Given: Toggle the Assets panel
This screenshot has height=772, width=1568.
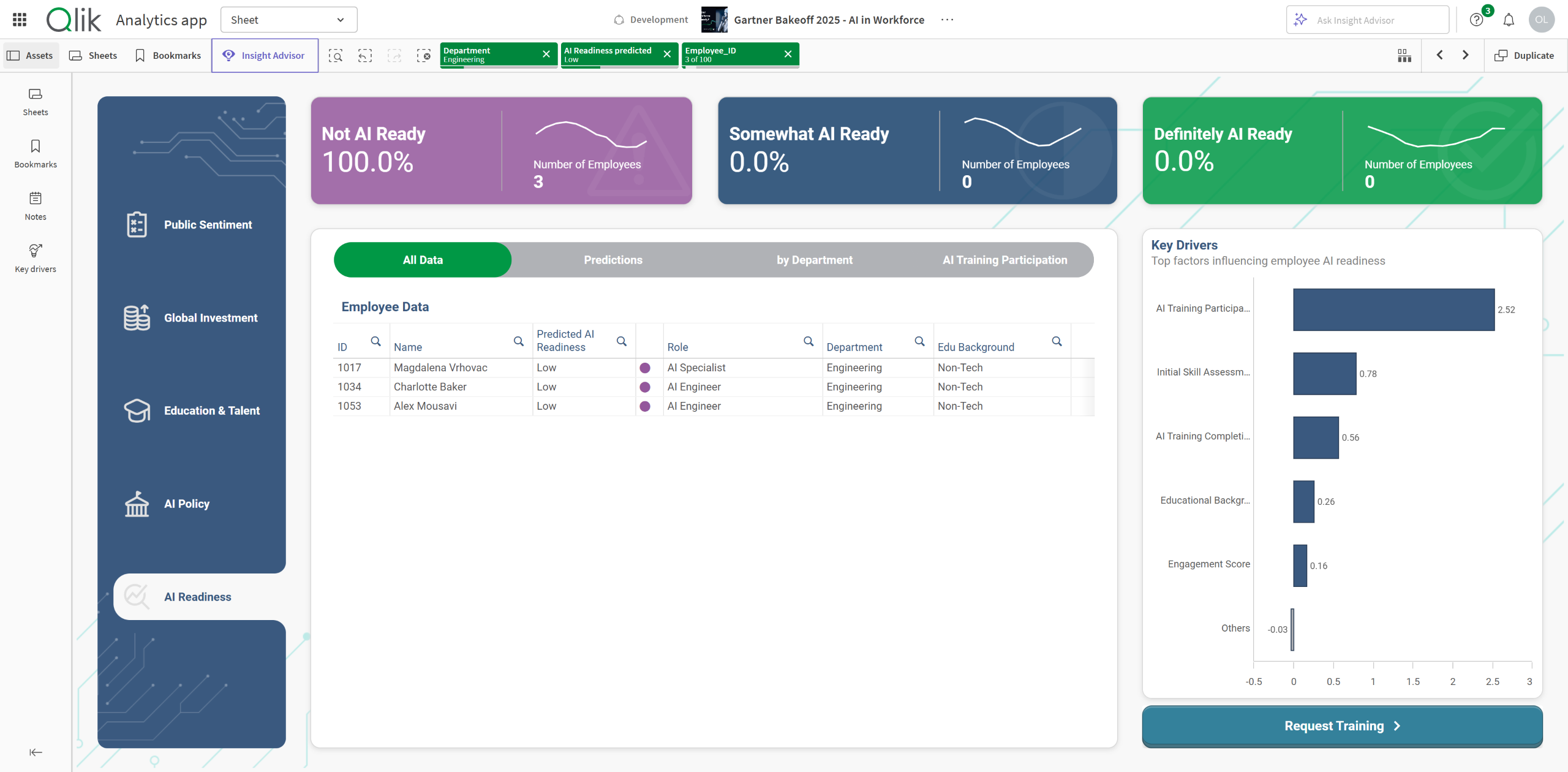Looking at the screenshot, I should pos(31,56).
